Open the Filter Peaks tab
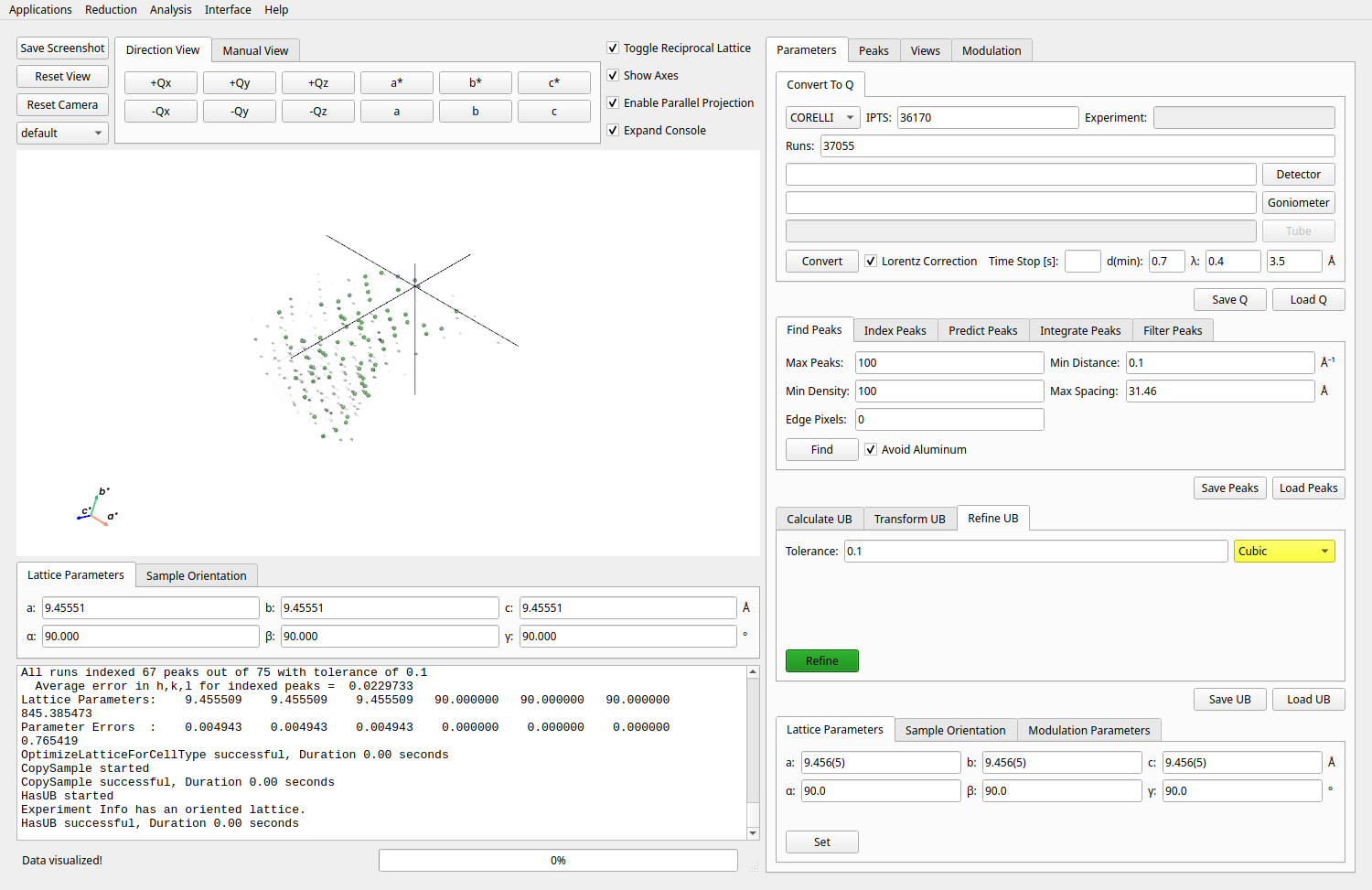The height and width of the screenshot is (890, 1372). [1174, 330]
